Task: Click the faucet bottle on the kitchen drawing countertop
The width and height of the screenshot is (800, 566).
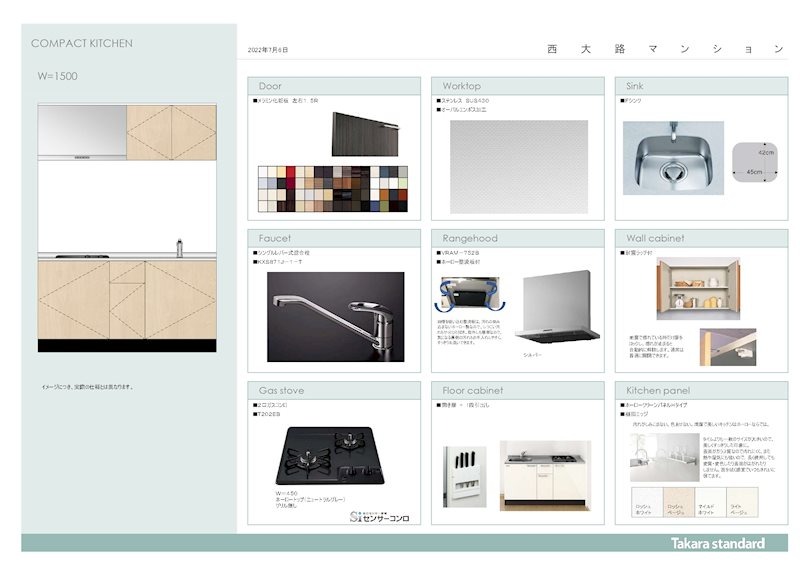Action: 180,247
